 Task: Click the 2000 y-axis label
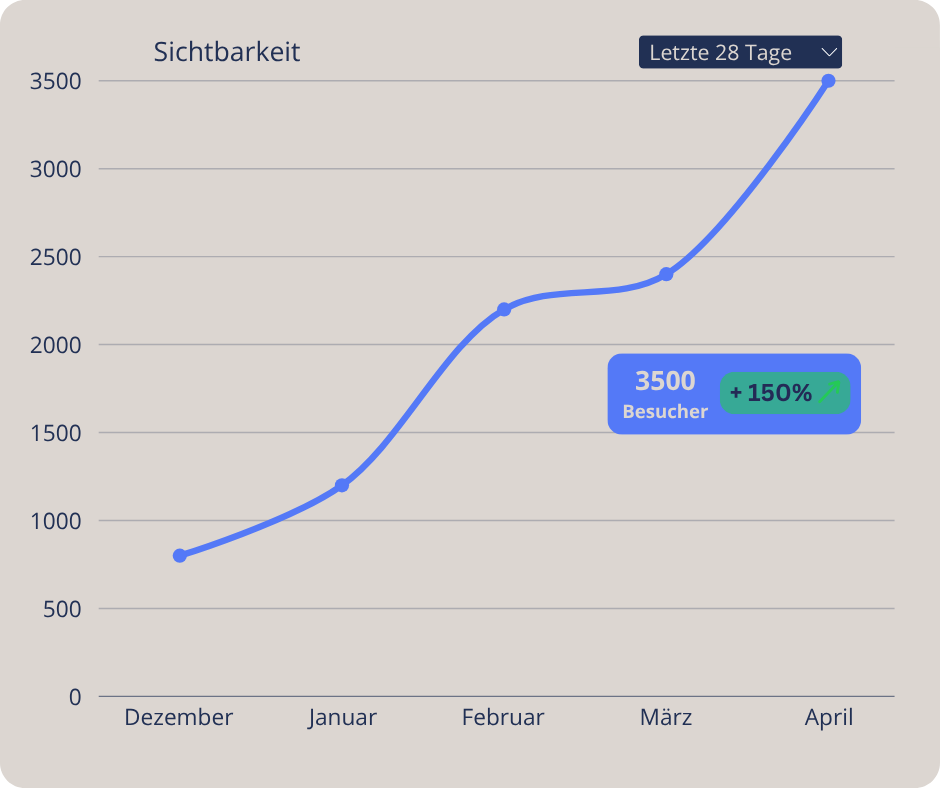coord(56,345)
